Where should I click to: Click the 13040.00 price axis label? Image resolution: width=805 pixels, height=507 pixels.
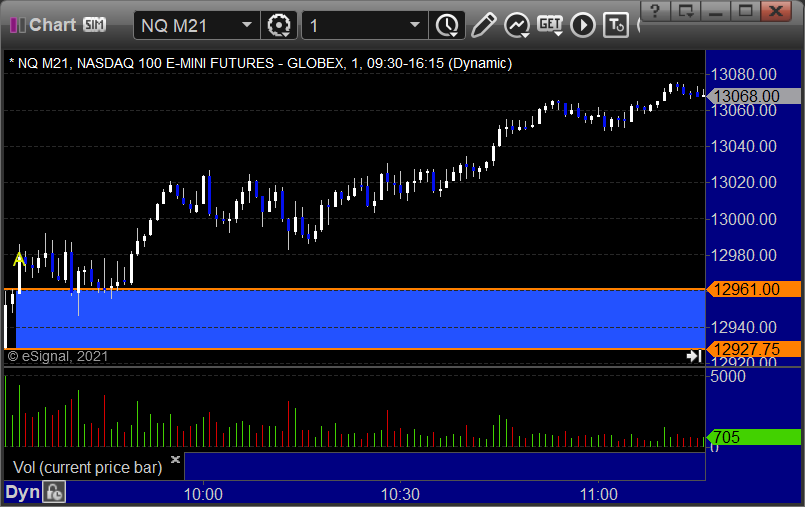point(743,146)
